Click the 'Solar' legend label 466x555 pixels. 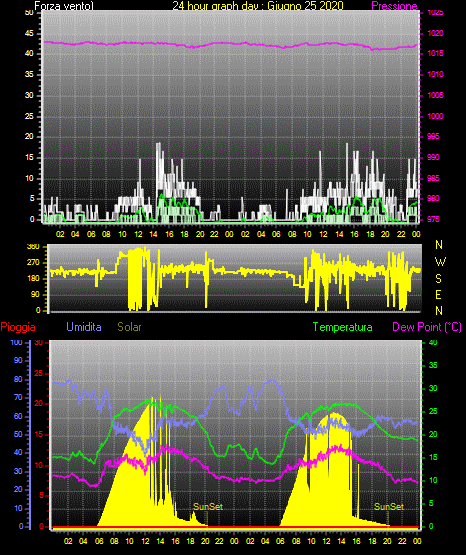coord(129,327)
